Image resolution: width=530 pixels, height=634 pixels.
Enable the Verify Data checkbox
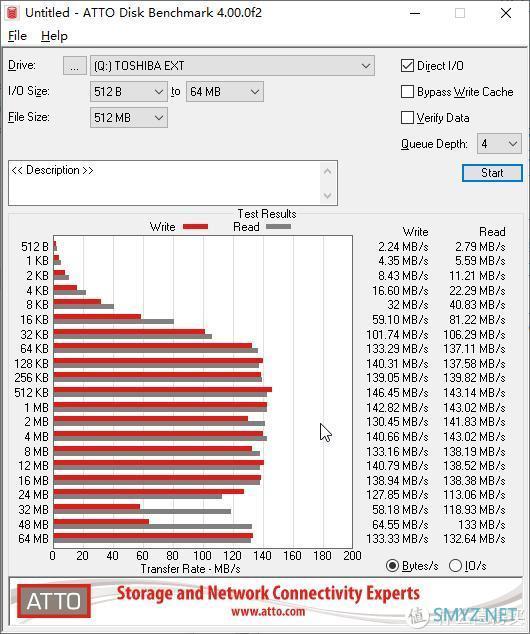pos(407,118)
